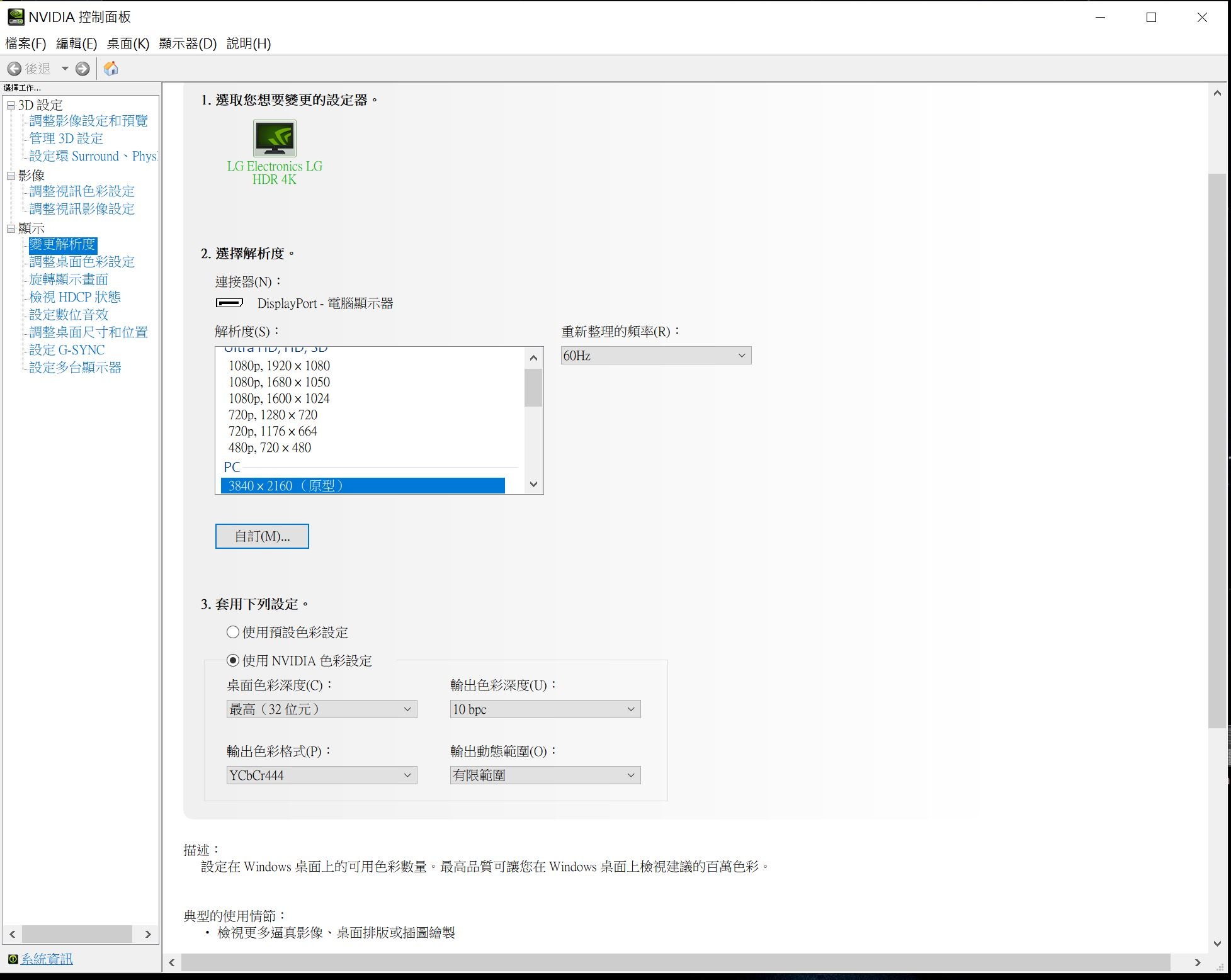The height and width of the screenshot is (980, 1231).
Task: Click the resolution list scroll-down arrow
Action: coord(533,484)
